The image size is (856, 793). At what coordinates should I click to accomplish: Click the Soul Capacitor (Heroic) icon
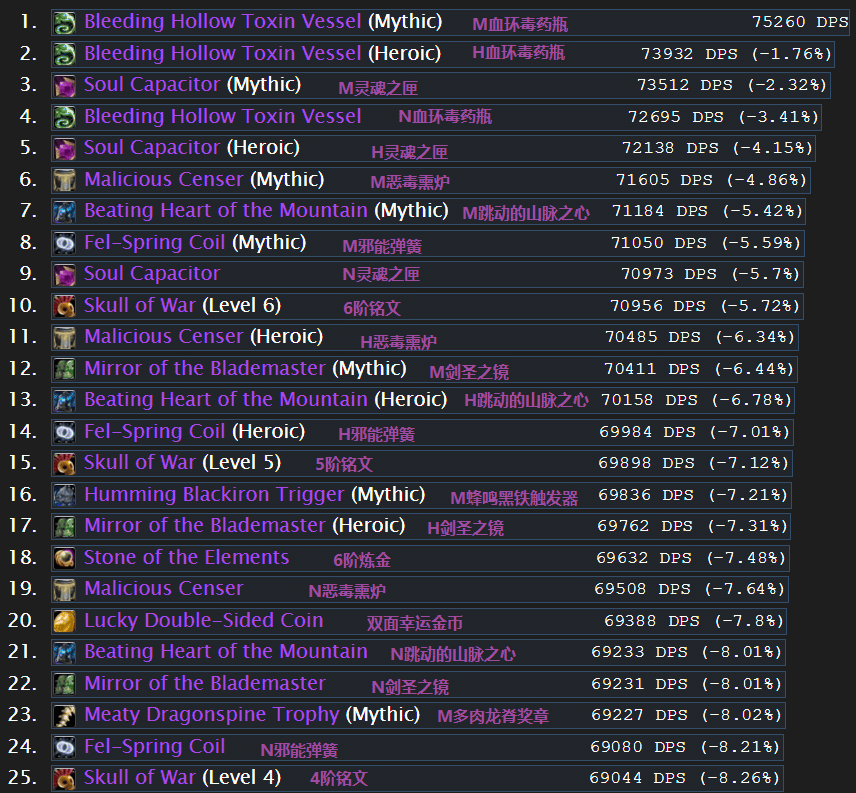point(64,149)
